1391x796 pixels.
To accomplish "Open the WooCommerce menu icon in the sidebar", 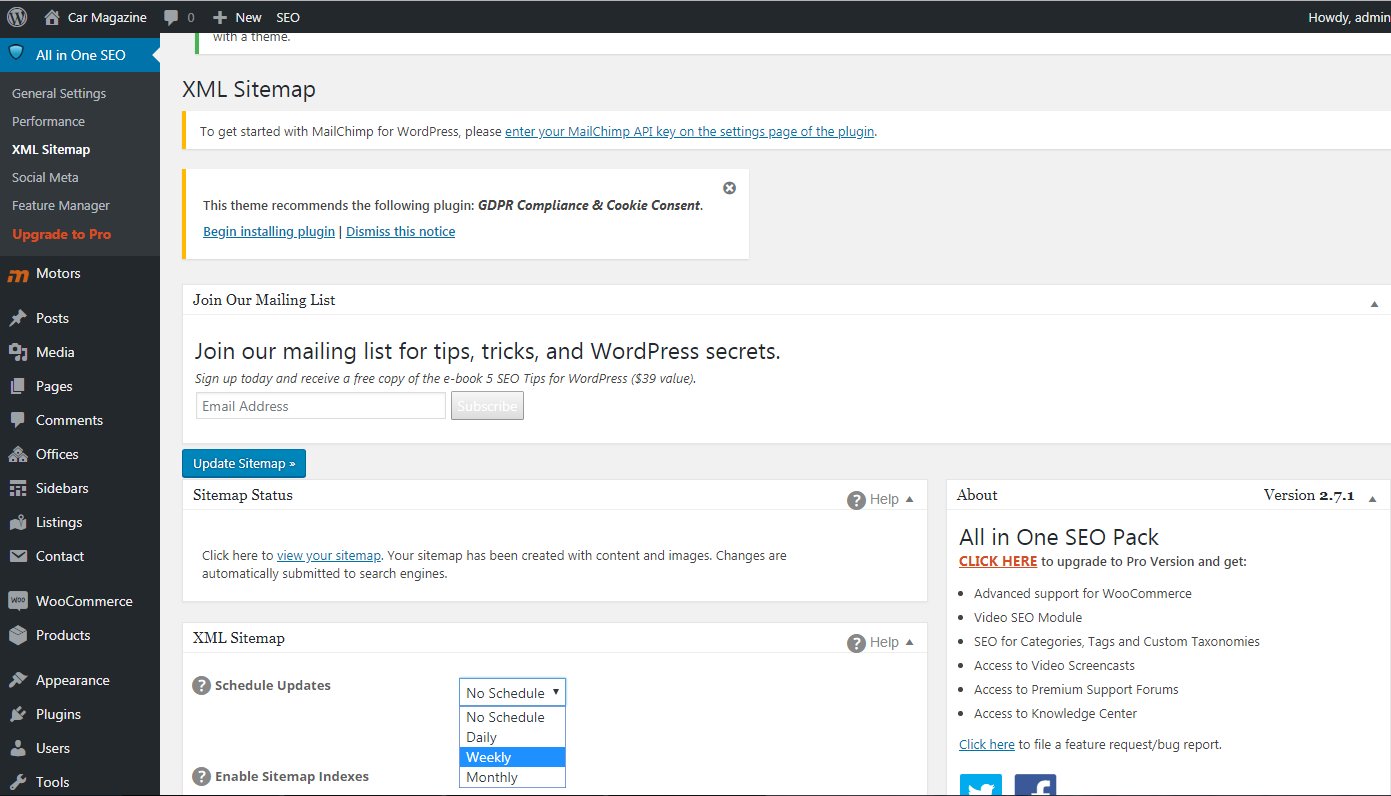I will point(18,601).
